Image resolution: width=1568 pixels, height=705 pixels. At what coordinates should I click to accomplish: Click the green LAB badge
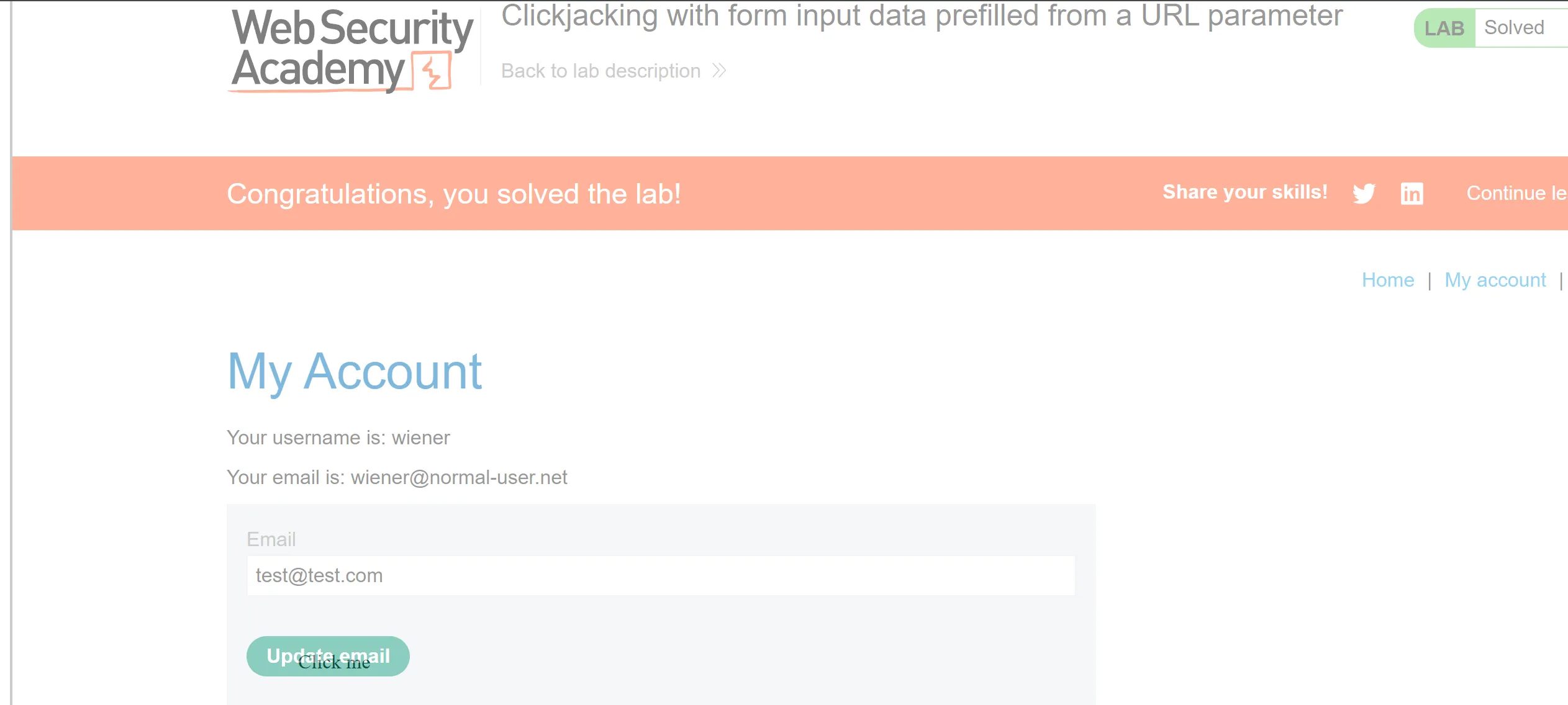tap(1444, 28)
